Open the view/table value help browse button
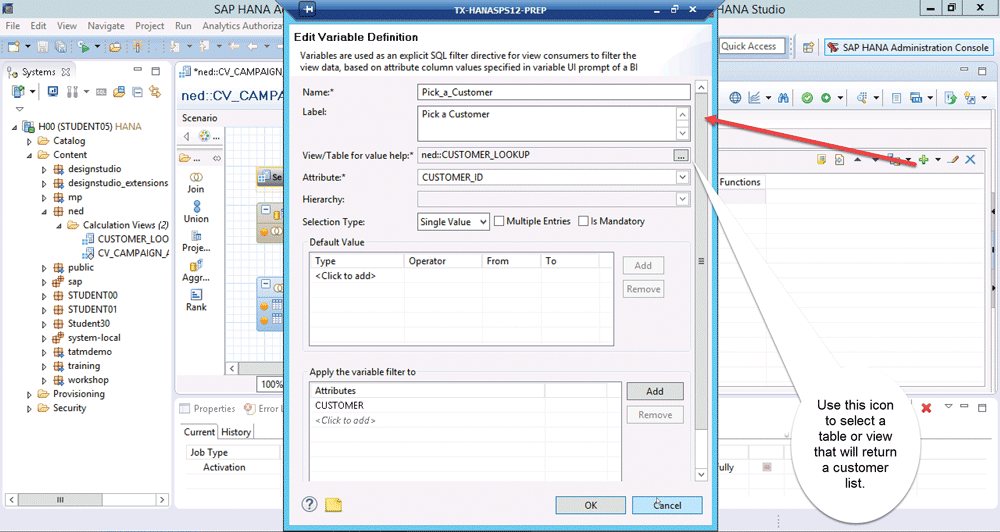 (681, 155)
